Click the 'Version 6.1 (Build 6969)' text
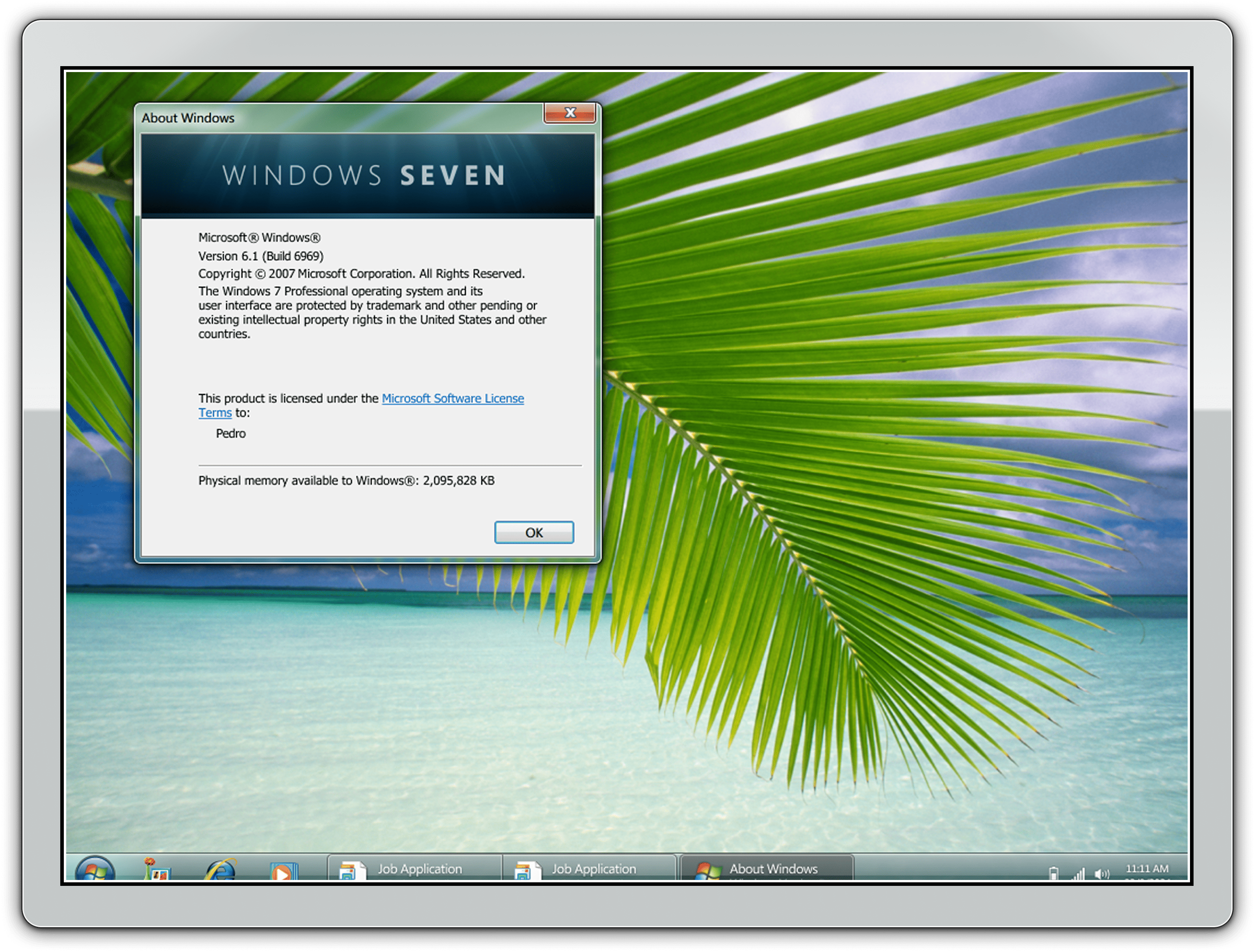The height and width of the screenshot is (952, 1255). pos(261,256)
